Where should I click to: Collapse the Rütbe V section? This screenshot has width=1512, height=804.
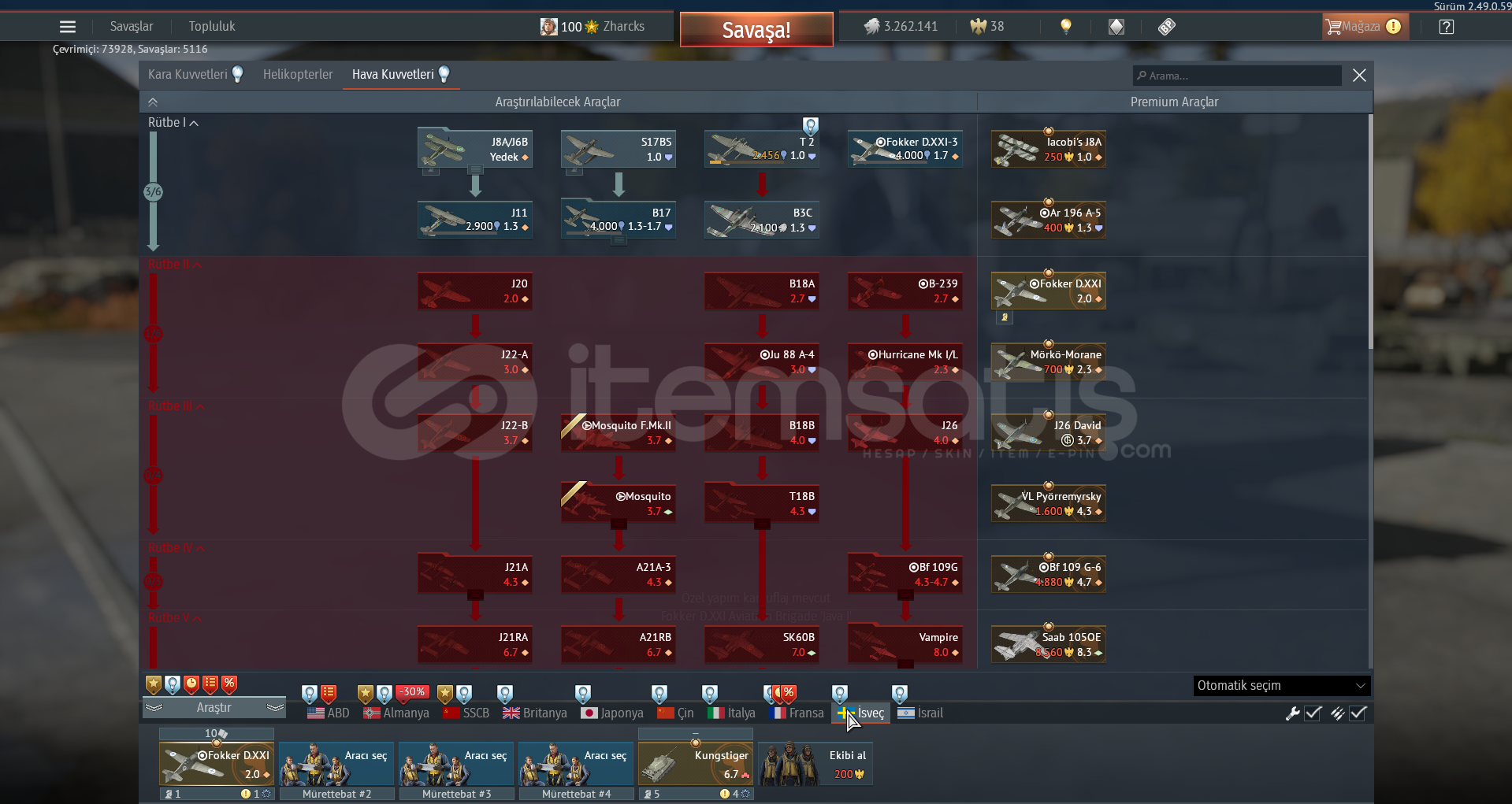pyautogui.click(x=175, y=618)
